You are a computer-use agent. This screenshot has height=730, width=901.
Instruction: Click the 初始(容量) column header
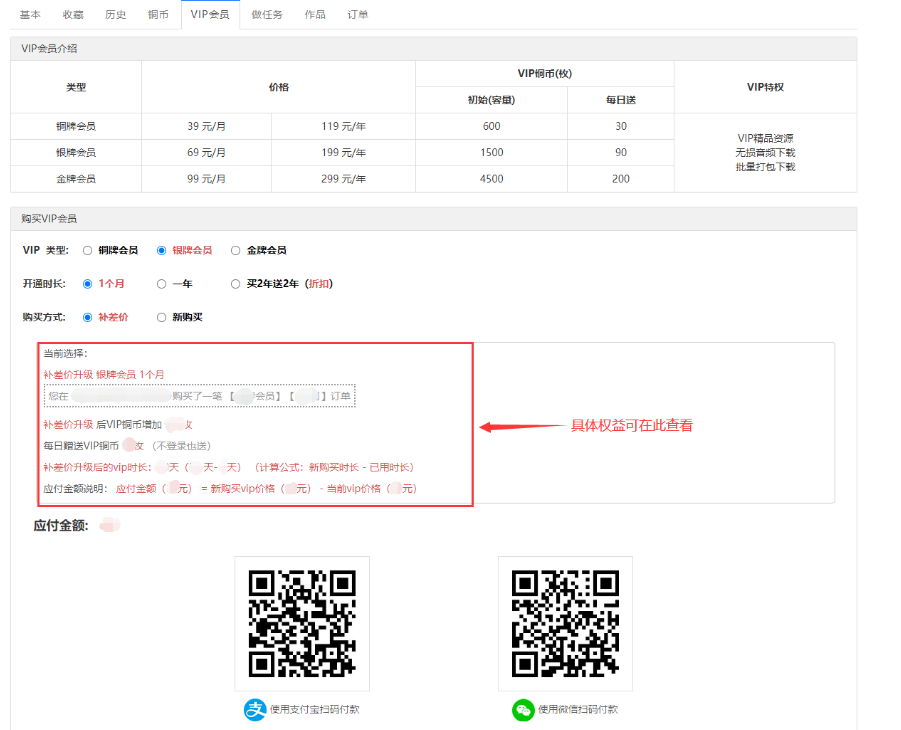491,100
